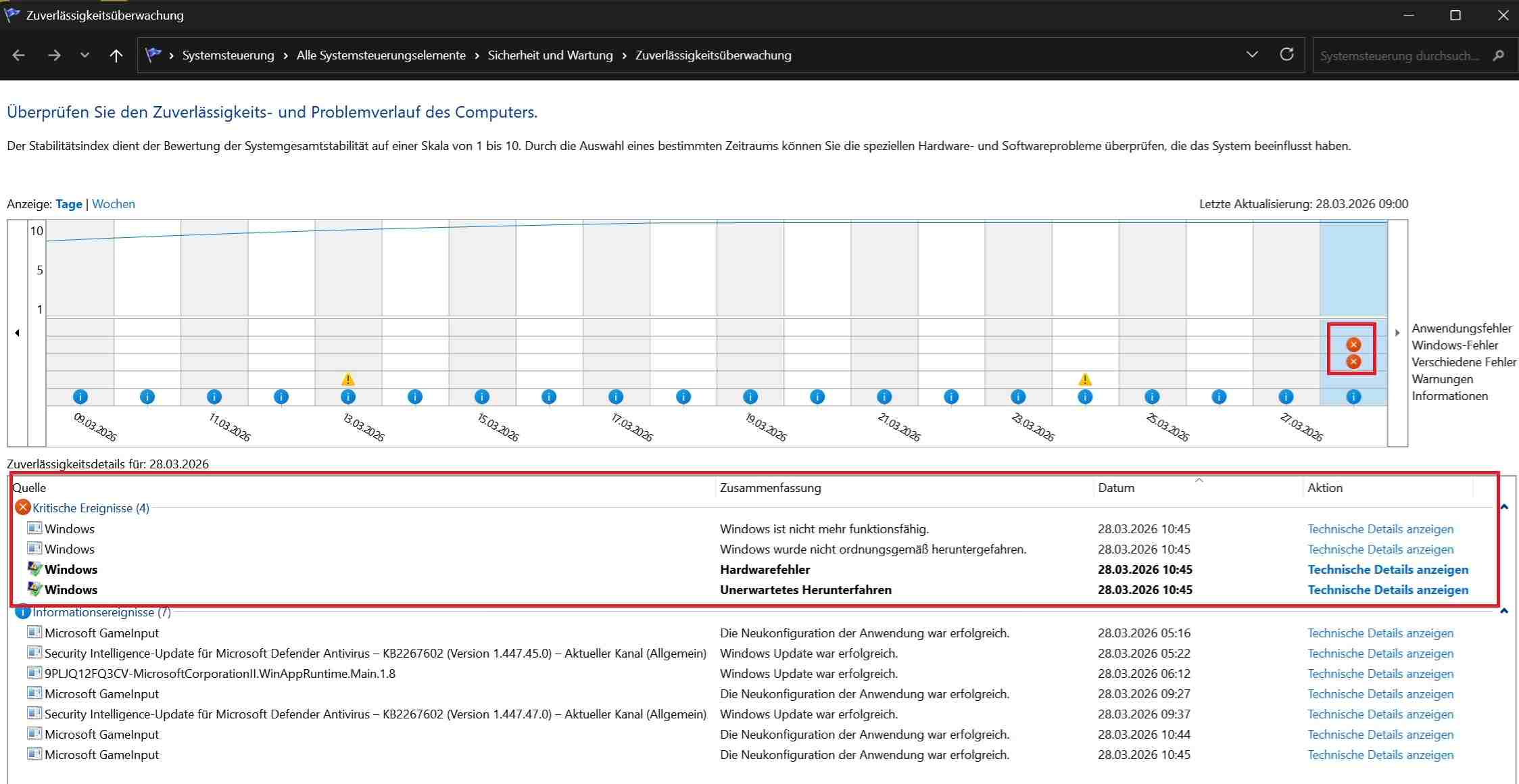
Task: Open recent locations dropdown next to Forward
Action: pos(85,55)
